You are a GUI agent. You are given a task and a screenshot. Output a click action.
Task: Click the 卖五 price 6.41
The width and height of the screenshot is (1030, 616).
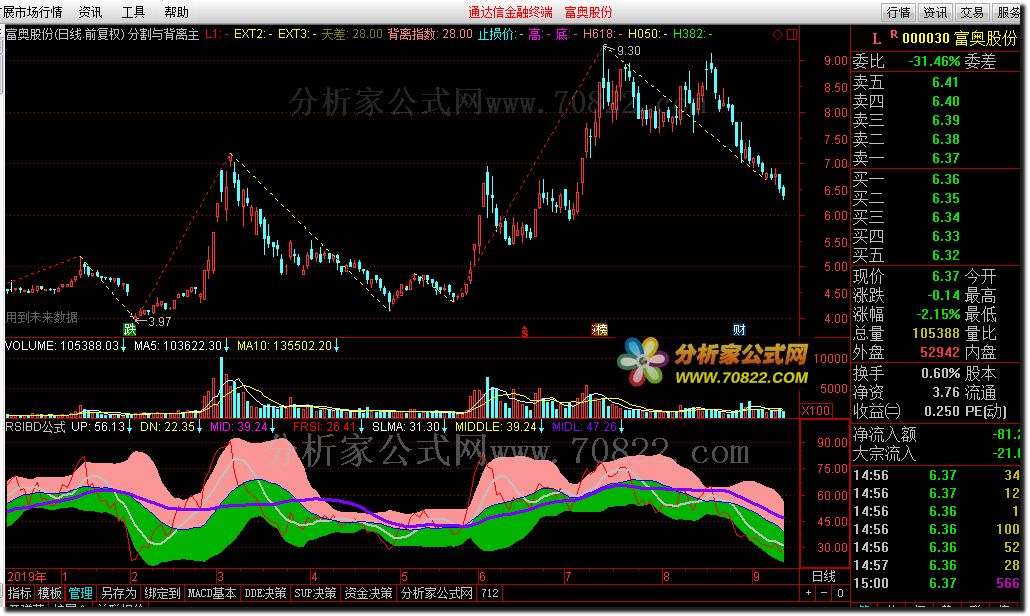coord(945,83)
